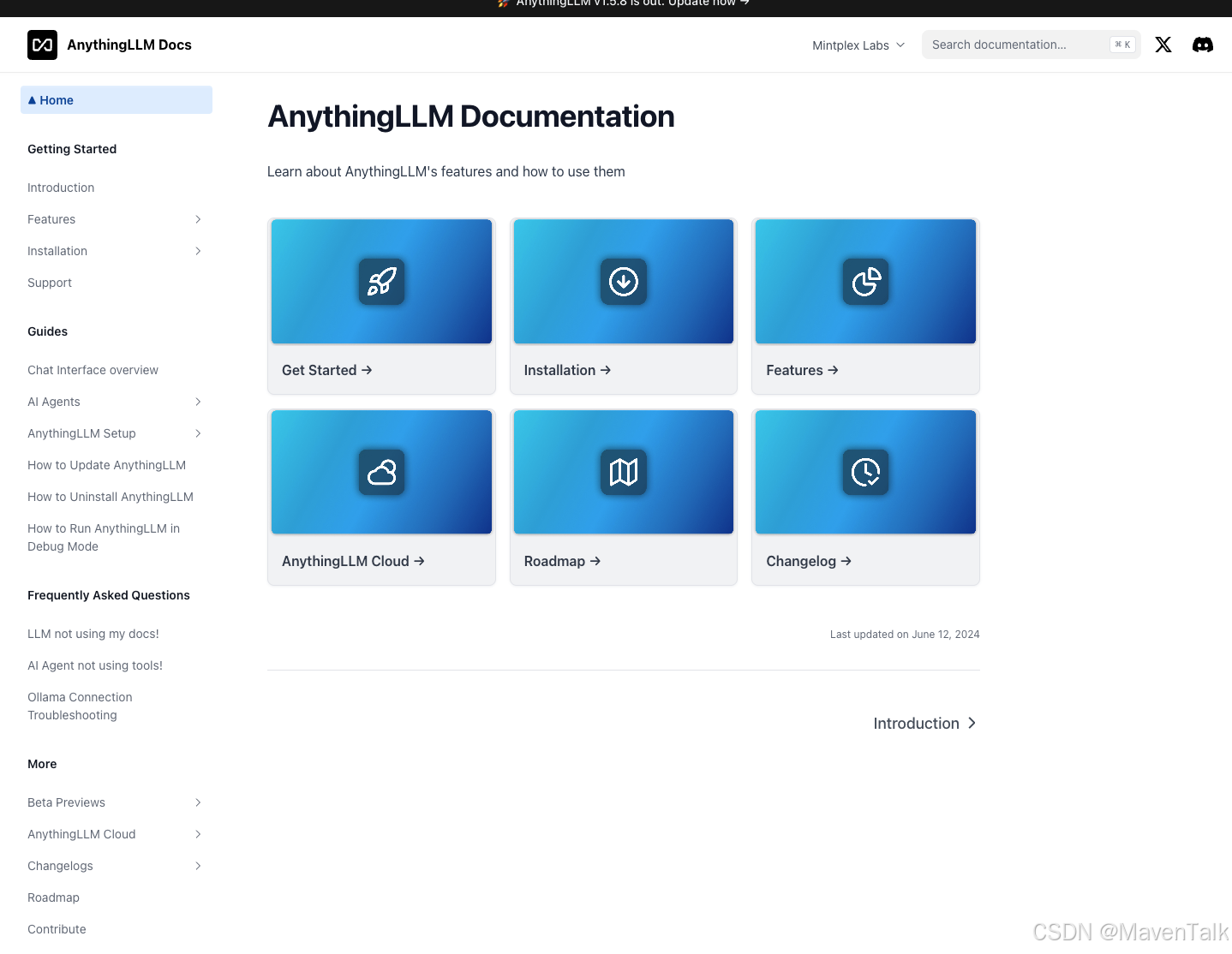Open Chat Interface overview guide

[93, 370]
